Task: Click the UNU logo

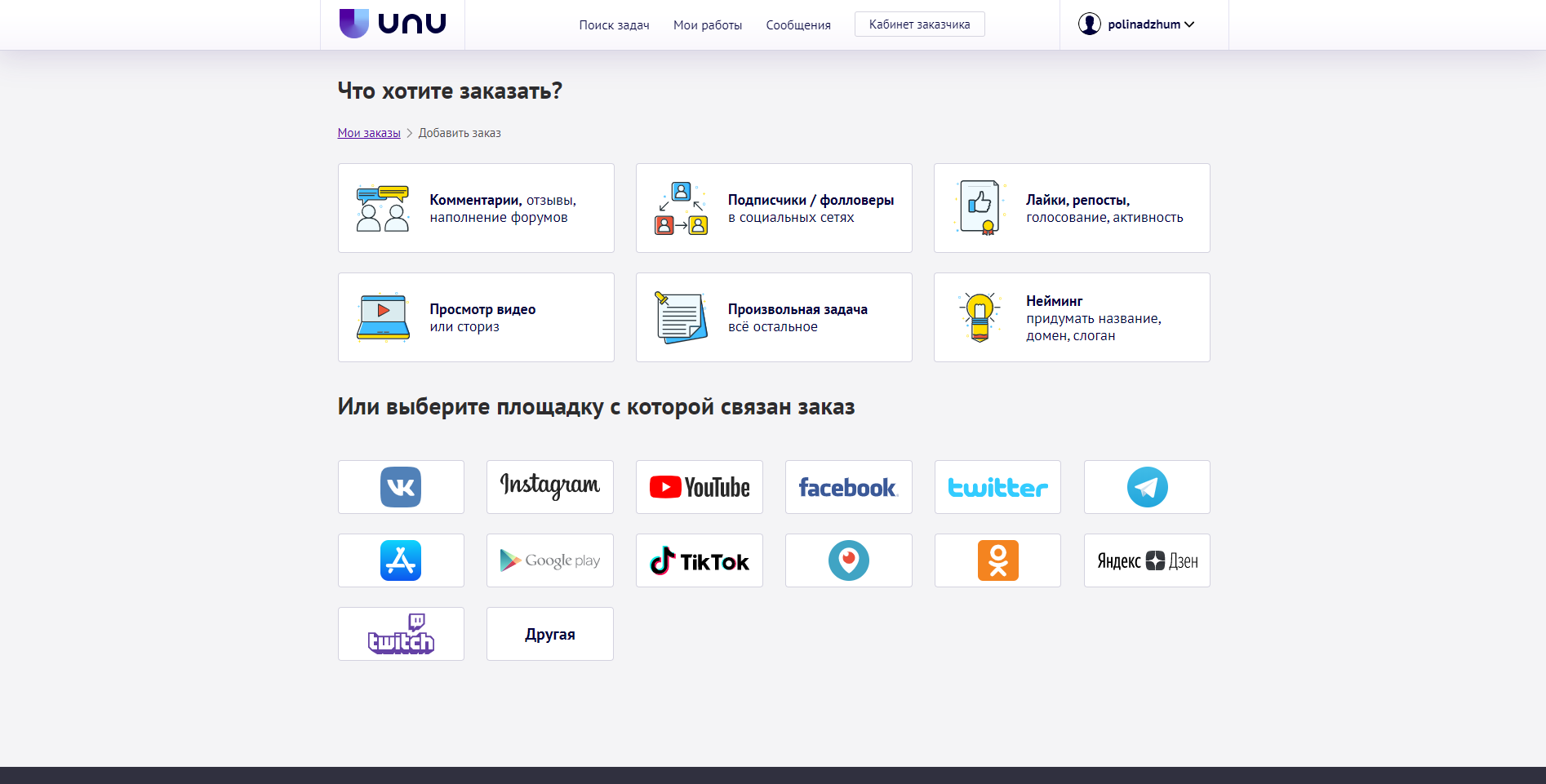Action: point(393,24)
